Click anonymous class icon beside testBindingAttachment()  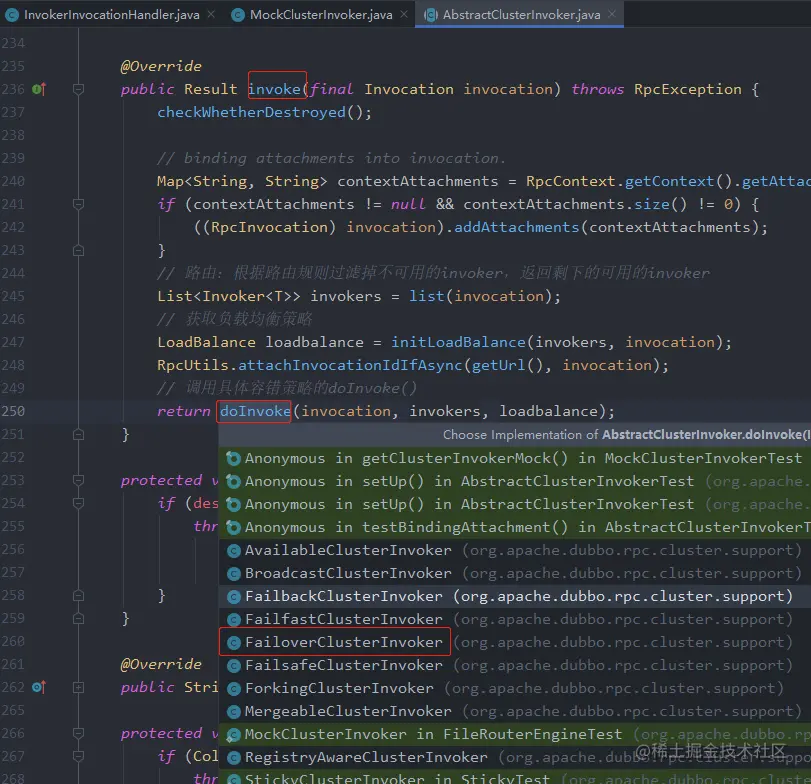[x=234, y=527]
